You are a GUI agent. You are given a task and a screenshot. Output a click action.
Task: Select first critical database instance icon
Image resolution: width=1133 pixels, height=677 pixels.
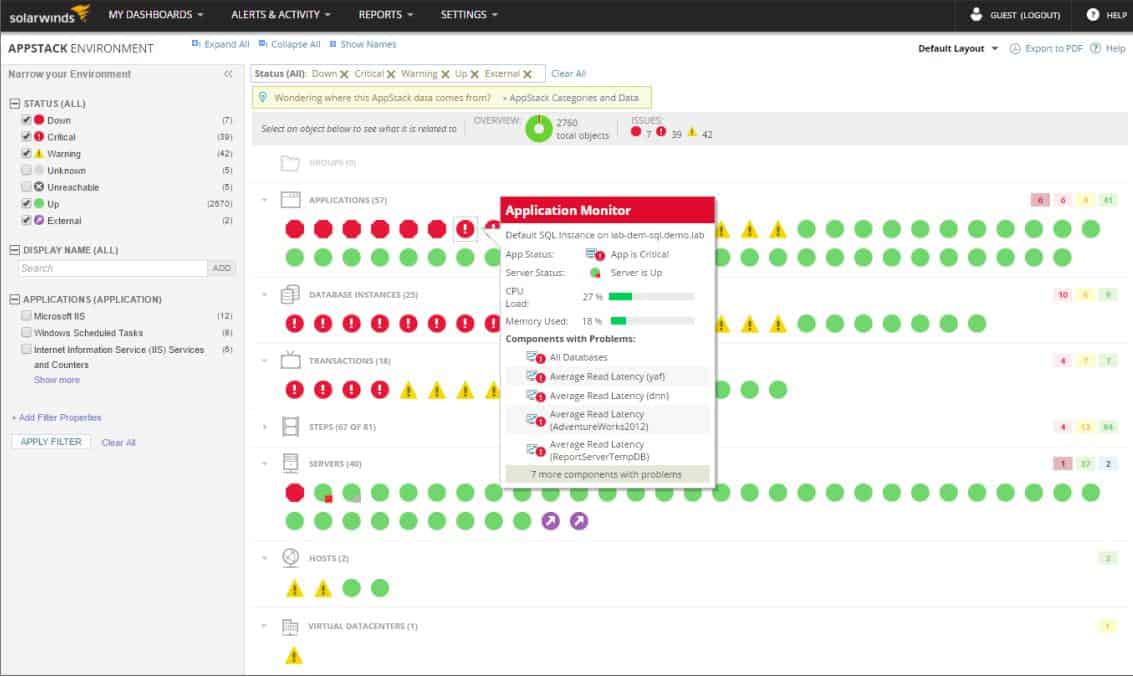295,324
